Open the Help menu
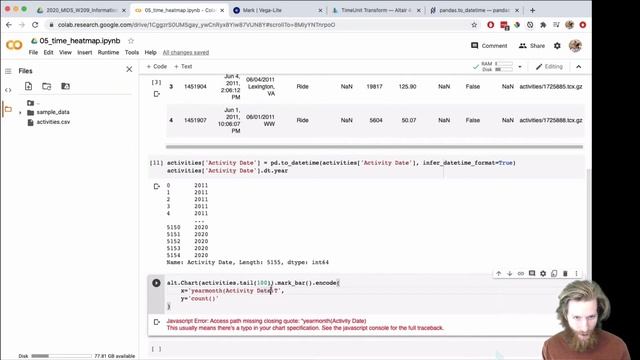Image resolution: width=640 pixels, height=360 pixels. coord(150,52)
